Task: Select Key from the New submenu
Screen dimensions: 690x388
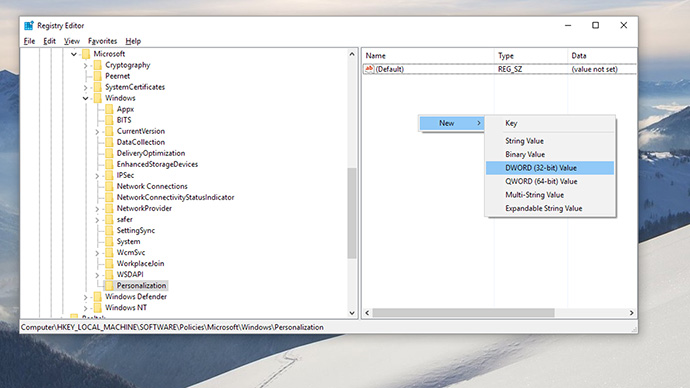Action: pyautogui.click(x=550, y=123)
